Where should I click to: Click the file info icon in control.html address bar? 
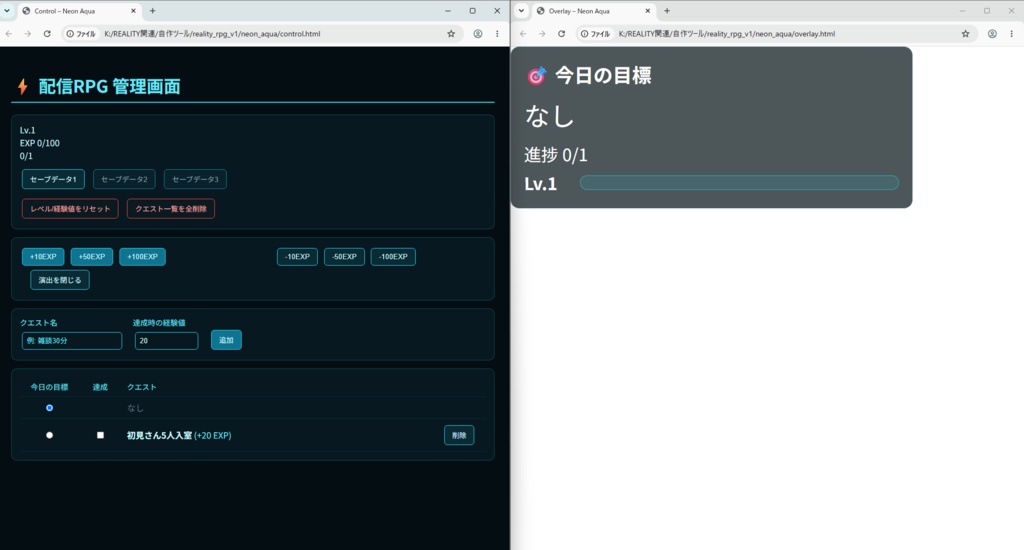(x=81, y=34)
